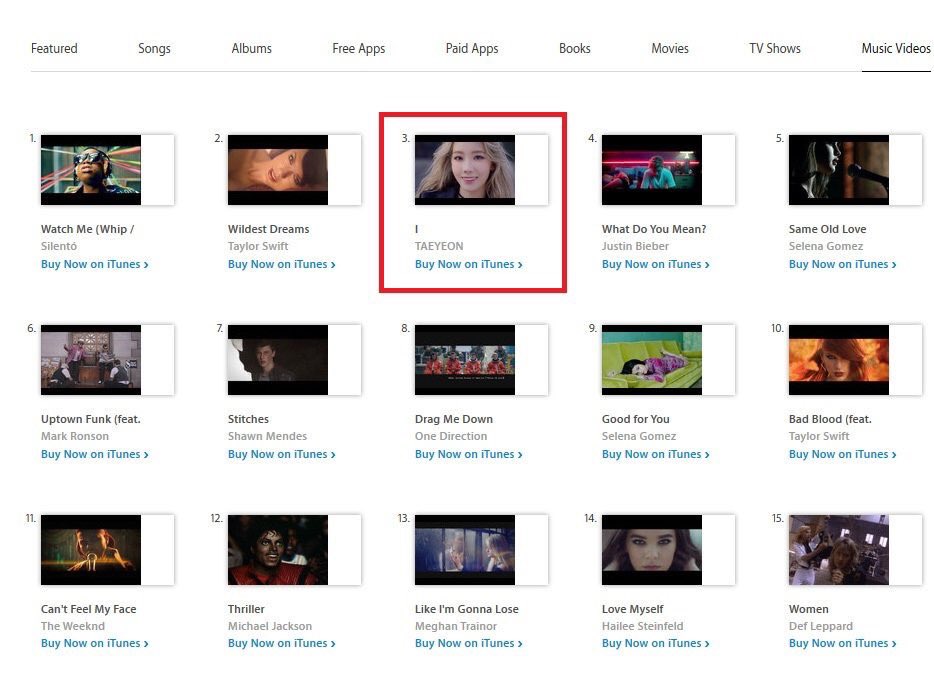The height and width of the screenshot is (686, 934).
Task: Buy Like I'm Gonna Lose on iTunes
Action: (x=469, y=643)
